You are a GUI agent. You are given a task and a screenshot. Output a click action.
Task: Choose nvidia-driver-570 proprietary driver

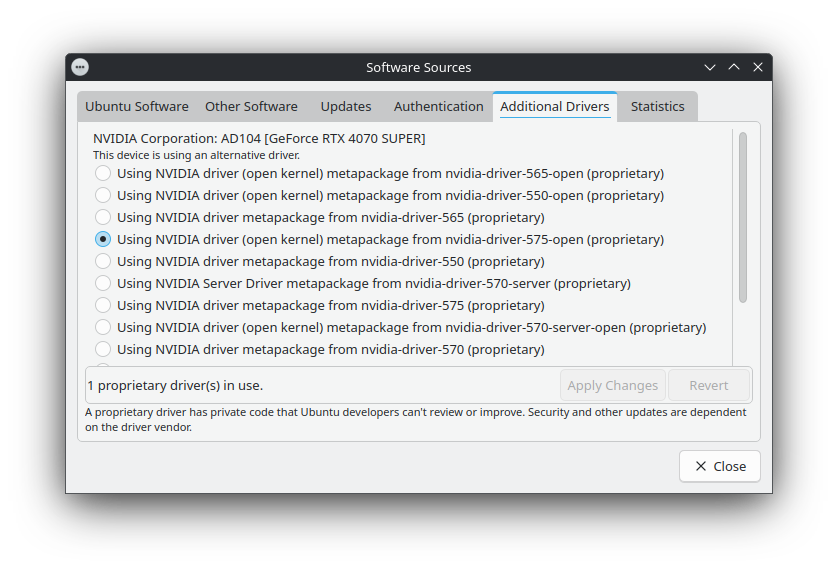click(x=320, y=349)
